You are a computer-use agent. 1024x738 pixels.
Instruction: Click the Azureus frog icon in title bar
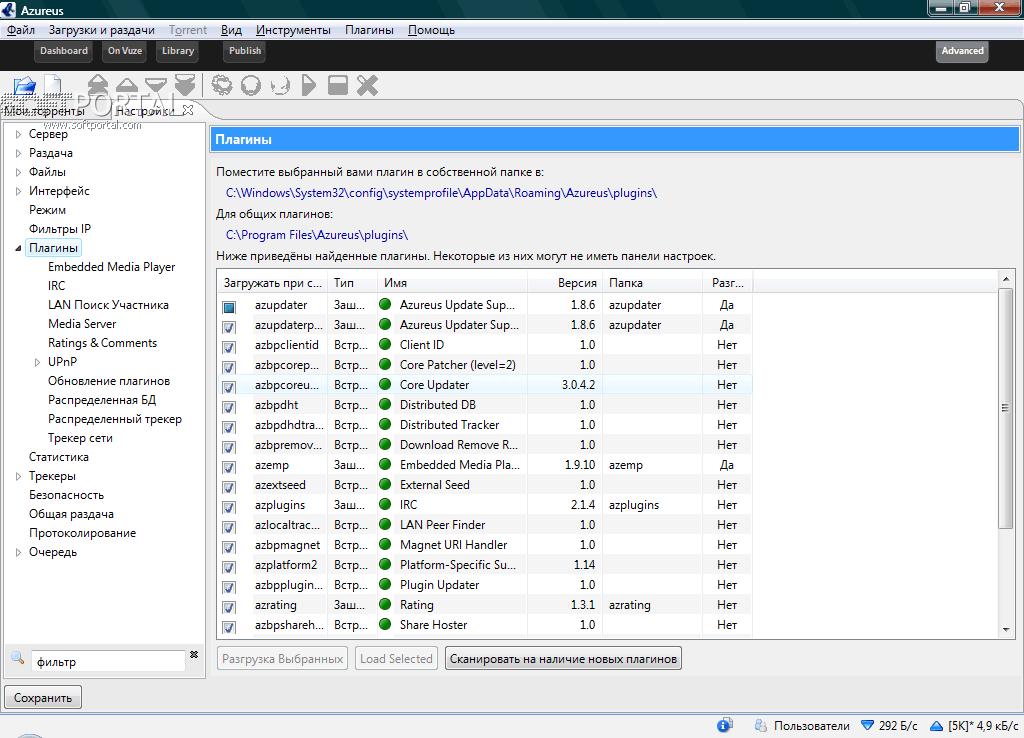(x=8, y=9)
